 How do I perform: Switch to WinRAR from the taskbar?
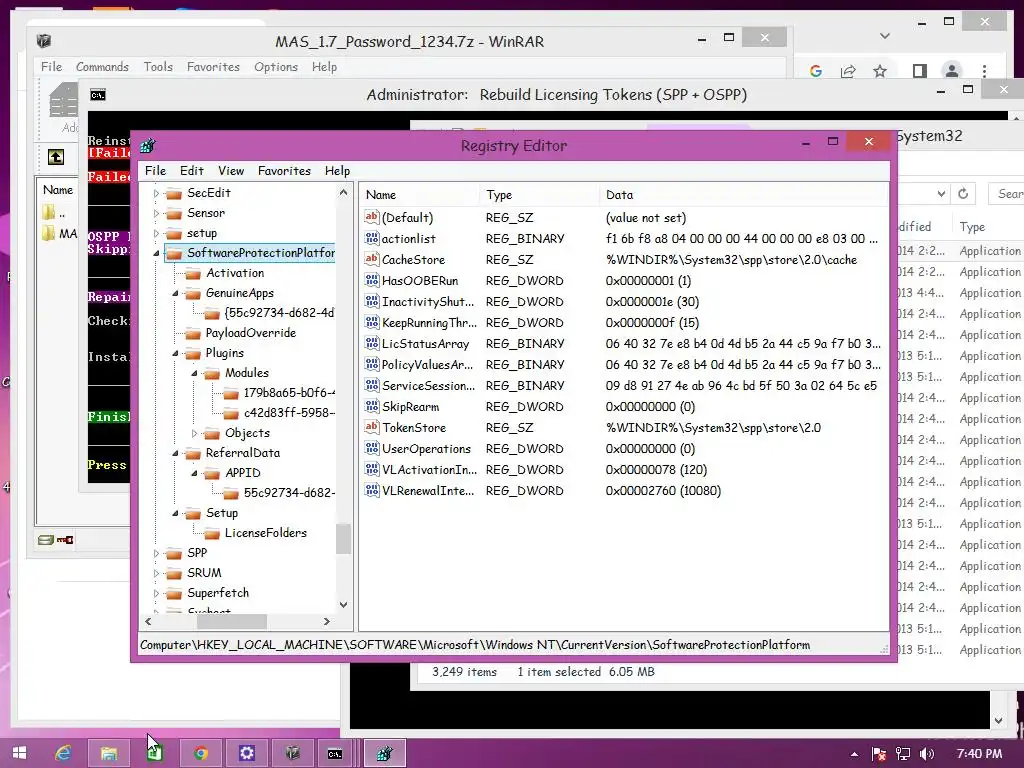tap(293, 753)
